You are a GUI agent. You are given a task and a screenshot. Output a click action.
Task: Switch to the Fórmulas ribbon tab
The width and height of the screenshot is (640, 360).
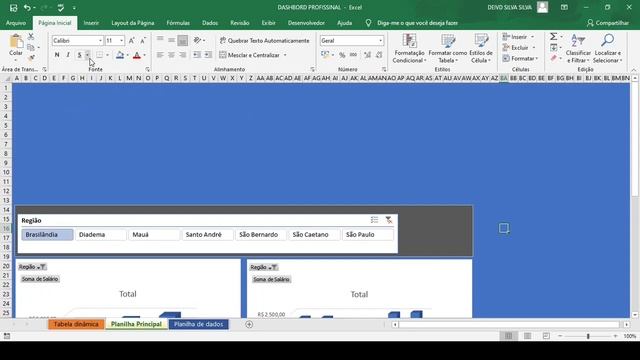(178, 23)
